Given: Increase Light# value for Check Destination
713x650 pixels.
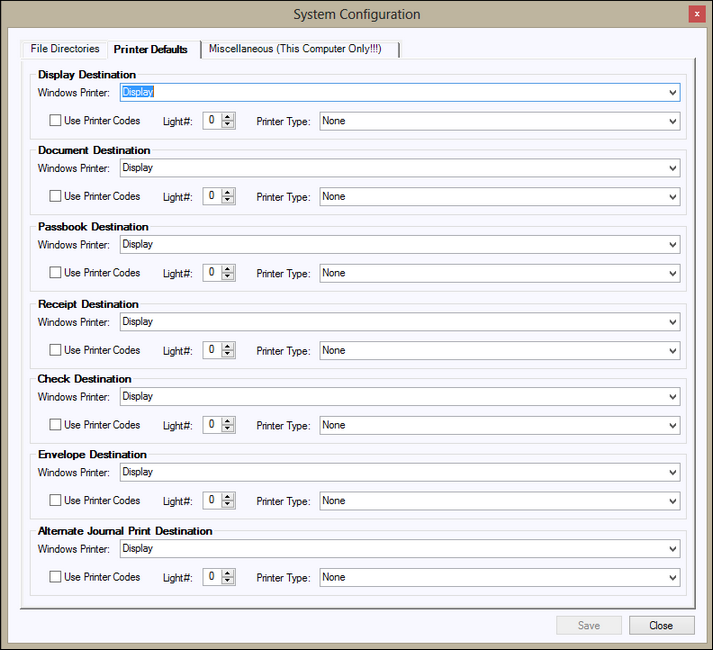Looking at the screenshot, I should [228, 421].
